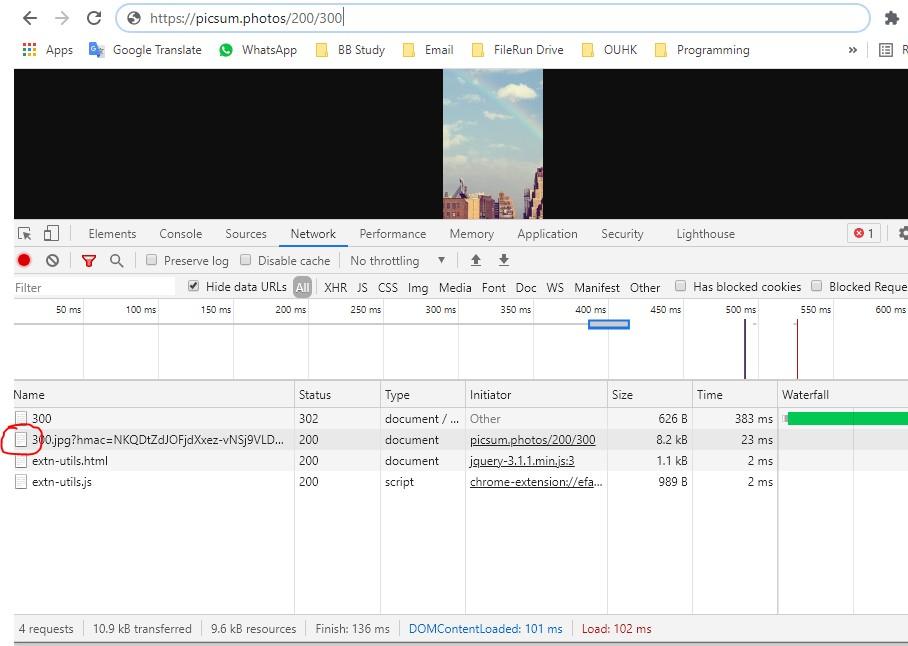908x646 pixels.
Task: Open Email bookmark folder
Action: 428,50
